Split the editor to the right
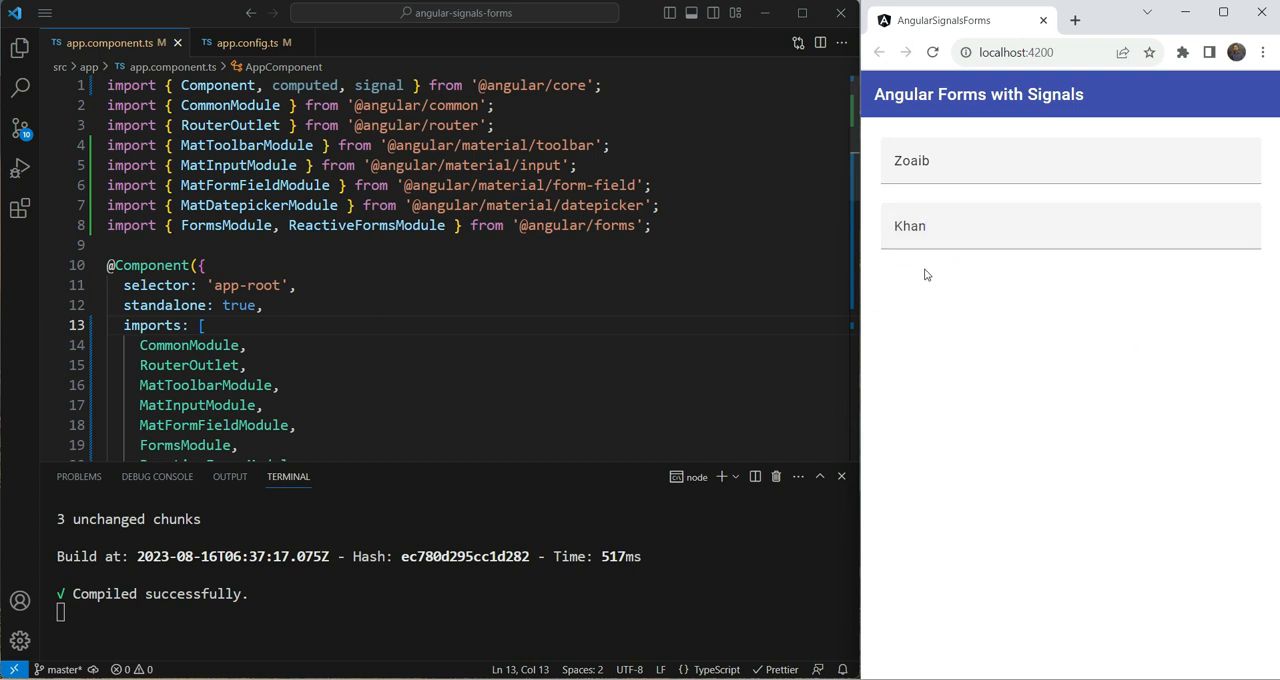 pos(820,43)
